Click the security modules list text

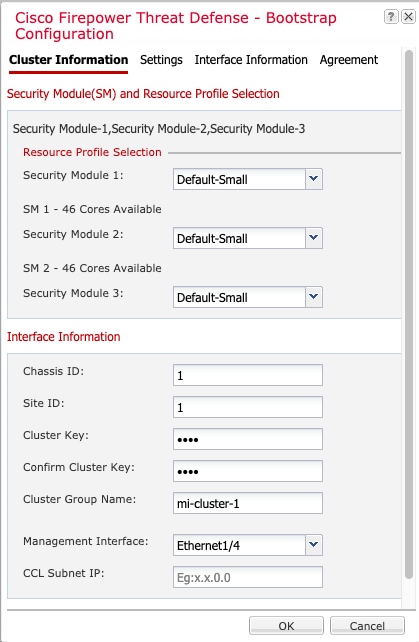point(159,129)
